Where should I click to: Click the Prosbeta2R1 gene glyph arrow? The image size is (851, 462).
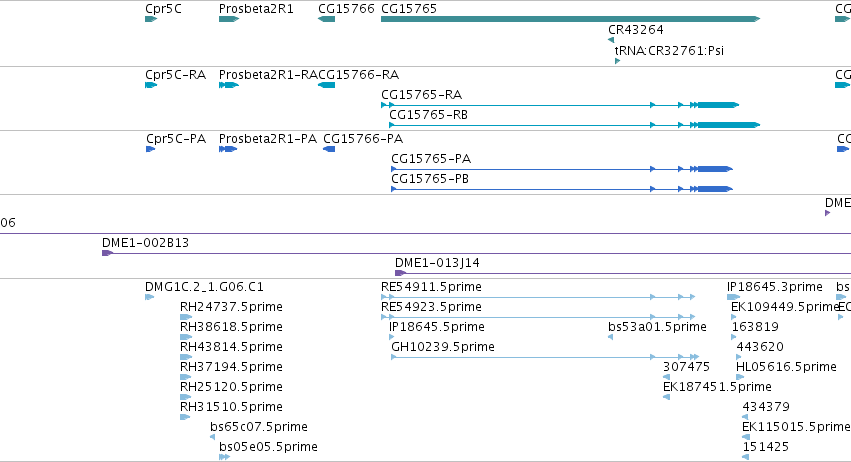point(229,19)
